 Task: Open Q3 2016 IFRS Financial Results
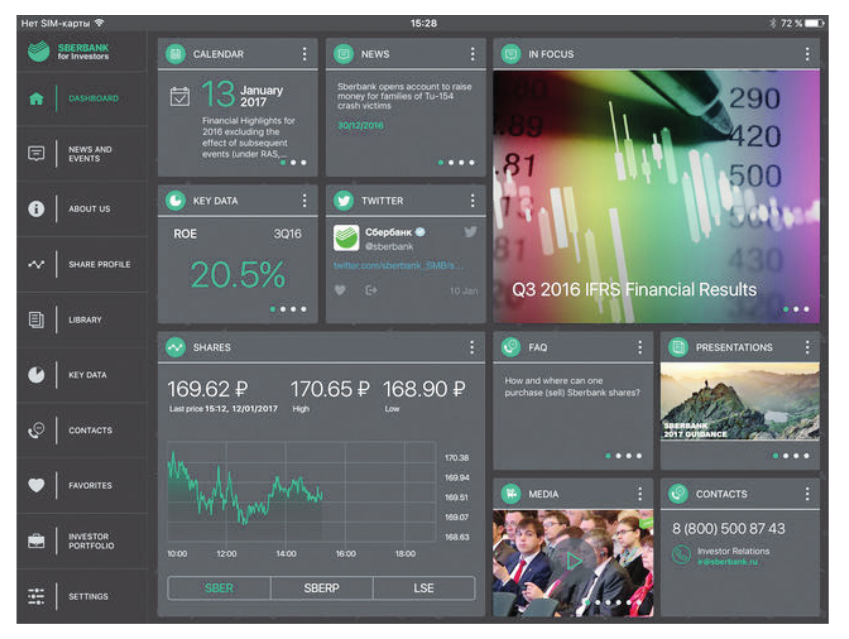pos(634,290)
